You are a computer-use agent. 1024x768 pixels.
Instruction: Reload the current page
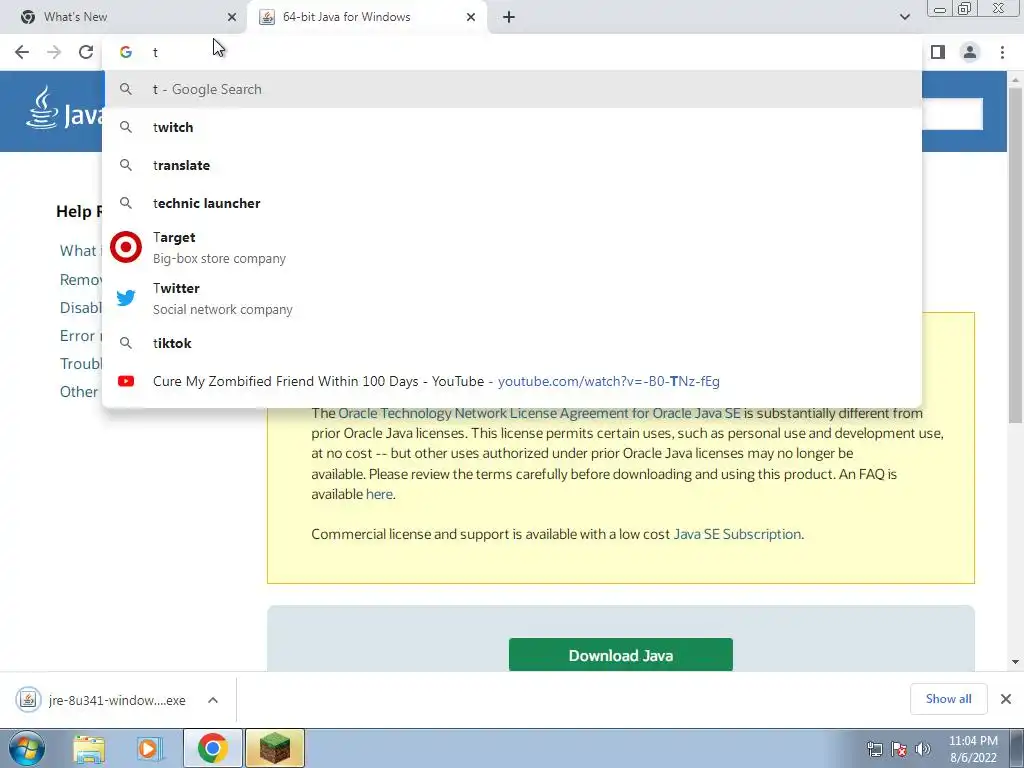pyautogui.click(x=86, y=52)
